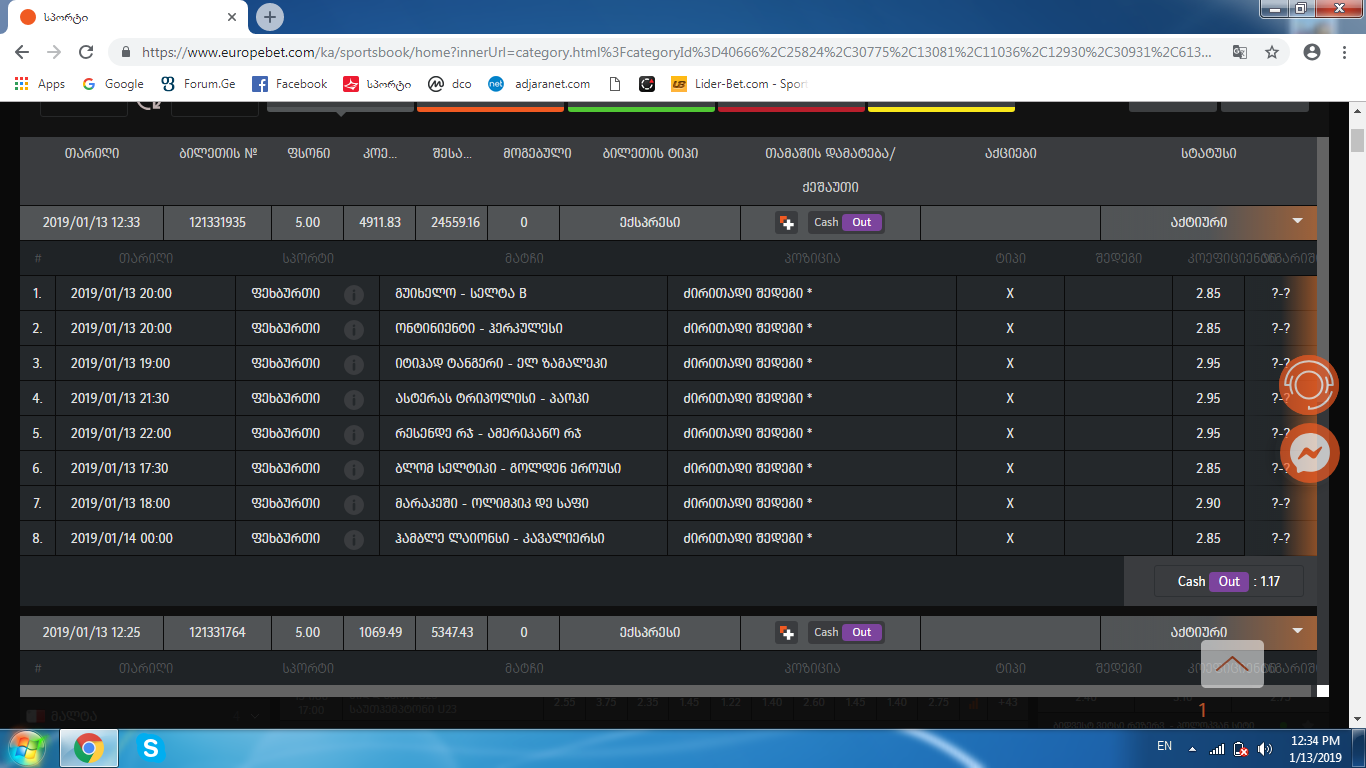
Task: Click the ticket date 2019/01/13 12:25
Action: [x=92, y=633]
